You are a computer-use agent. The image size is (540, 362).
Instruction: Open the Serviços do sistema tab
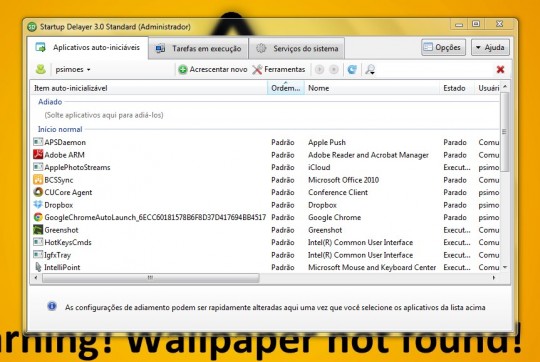click(297, 49)
